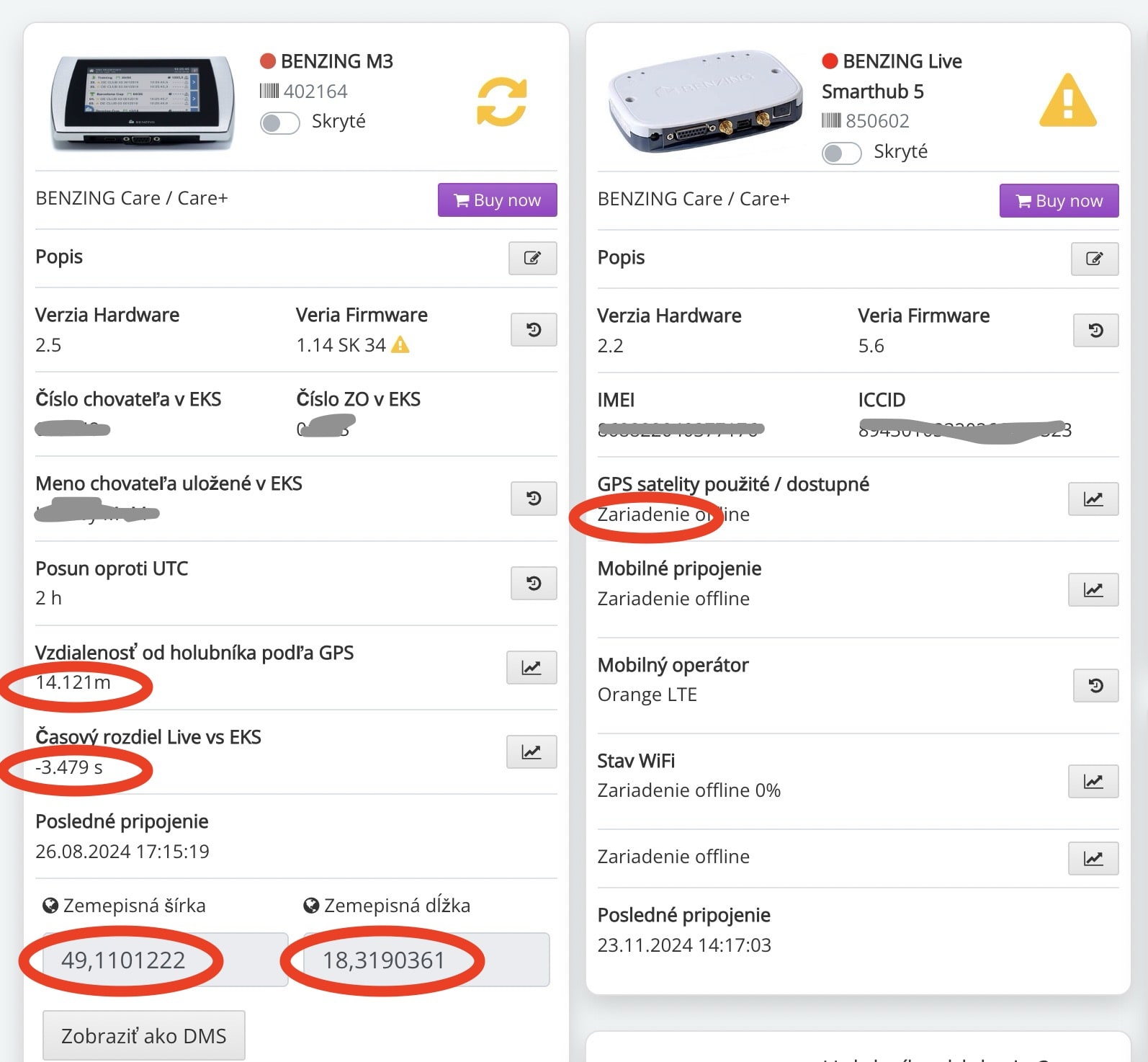
Task: Click the yellow warning triangle for Smarthub 5
Action: pyautogui.click(x=1068, y=101)
